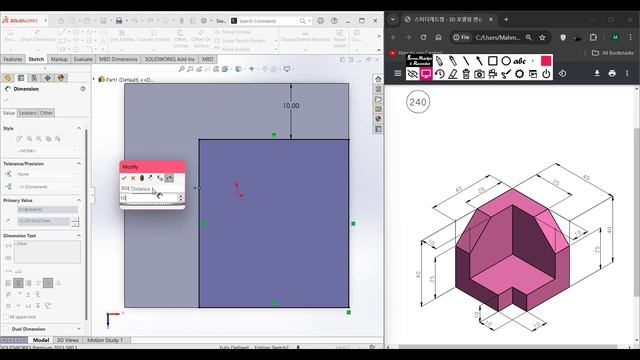The image size is (640, 360).
Task: Click the Rebuild traffic-light icon in Modify dialog
Action: click(142, 178)
